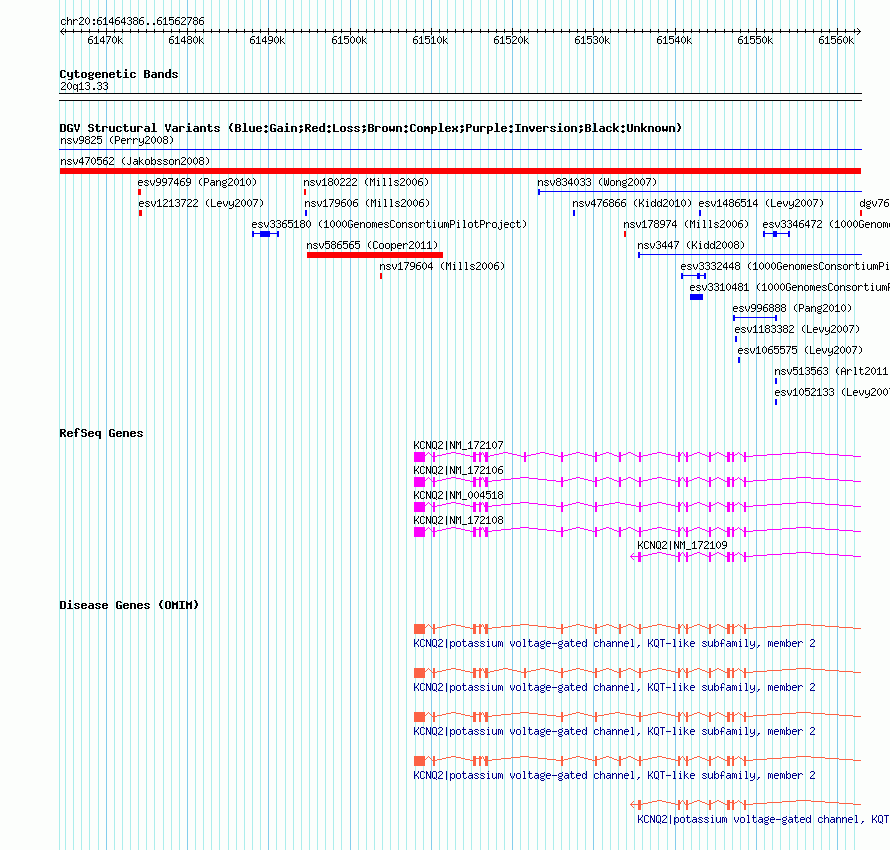
Task: Open variant nsv476866 (Kidd2010)
Action: tap(632, 203)
